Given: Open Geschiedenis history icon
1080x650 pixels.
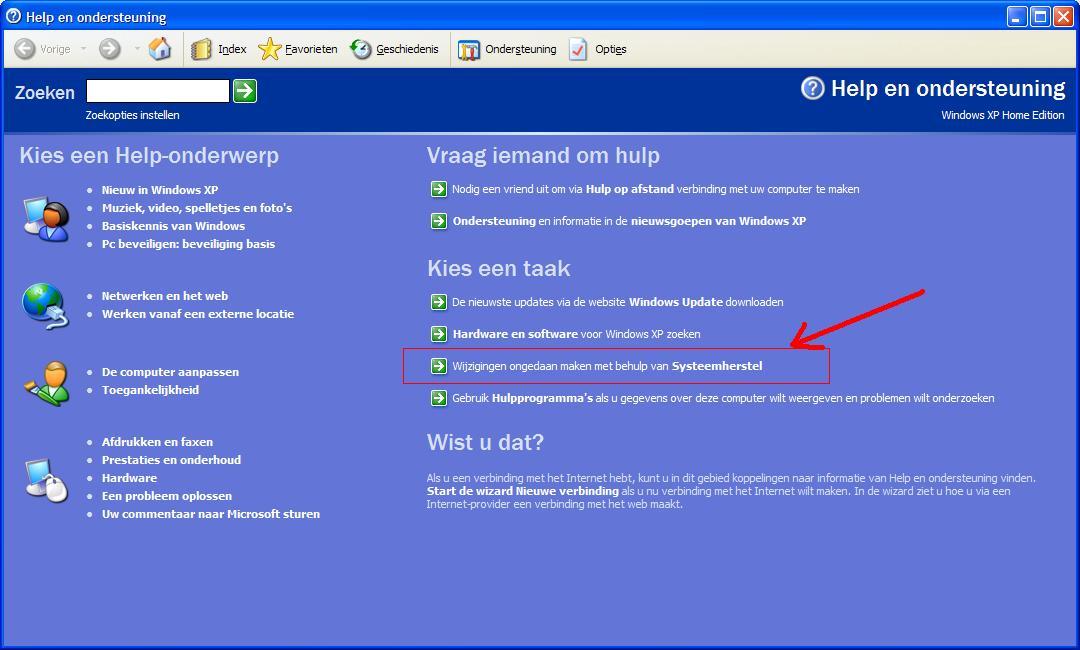Looking at the screenshot, I should (361, 49).
